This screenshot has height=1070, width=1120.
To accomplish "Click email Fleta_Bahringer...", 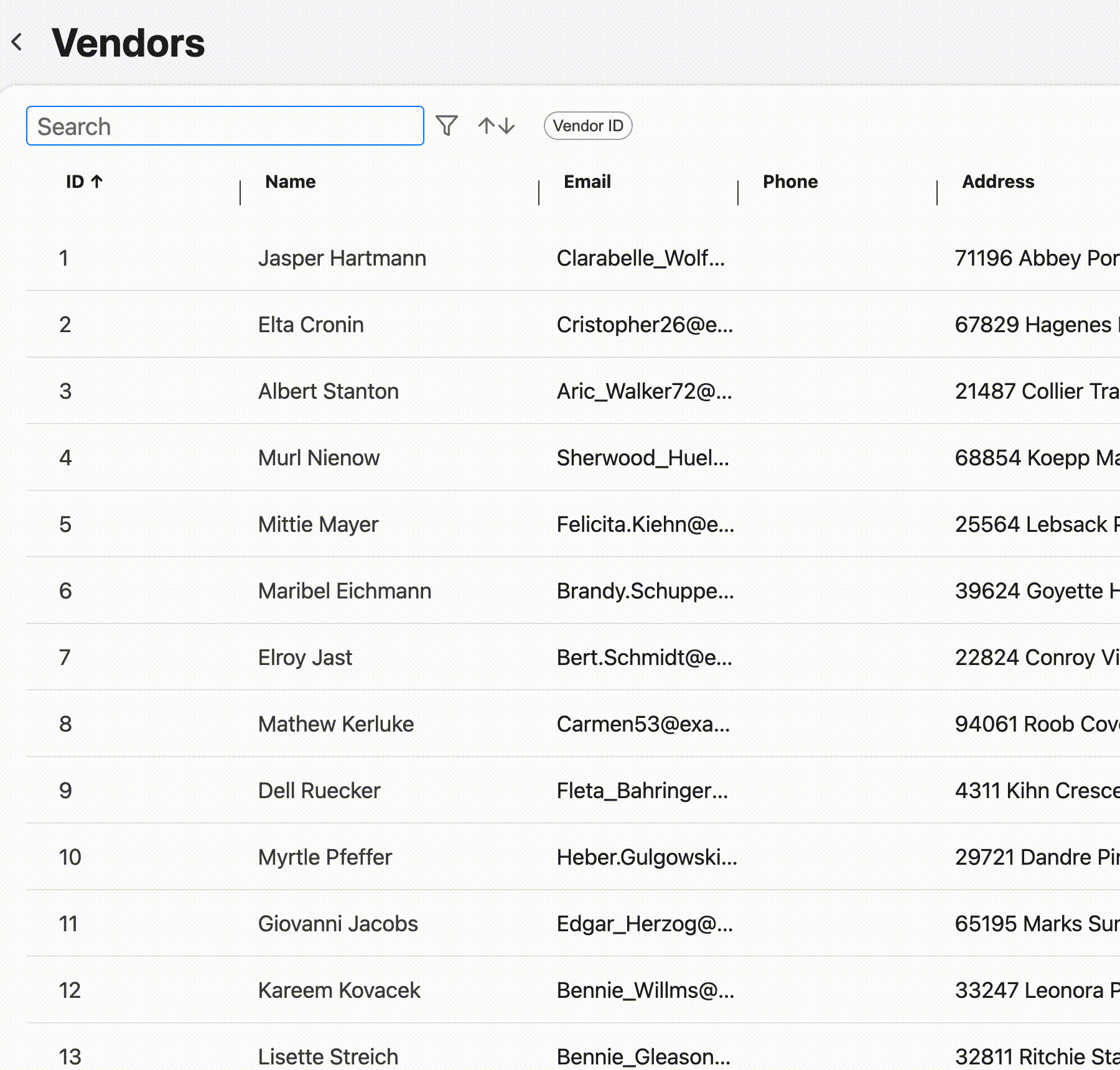I will [642, 791].
